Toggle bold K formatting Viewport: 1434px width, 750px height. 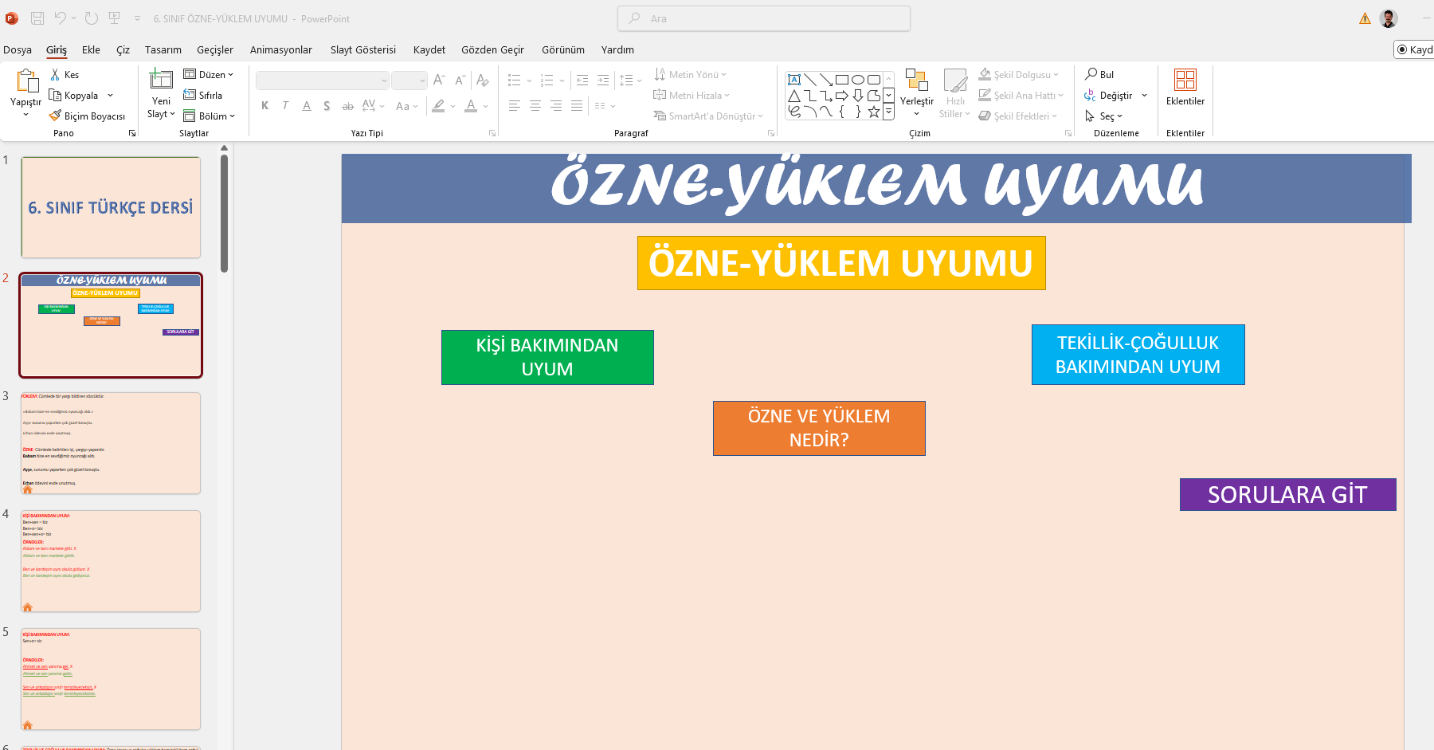[265, 106]
